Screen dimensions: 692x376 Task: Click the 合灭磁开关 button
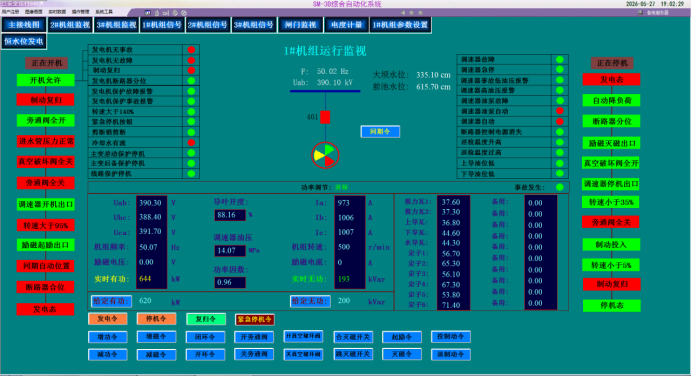[353, 337]
